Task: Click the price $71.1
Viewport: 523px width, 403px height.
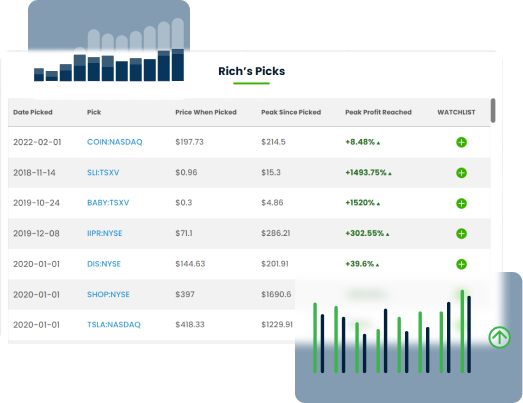Action: point(184,233)
